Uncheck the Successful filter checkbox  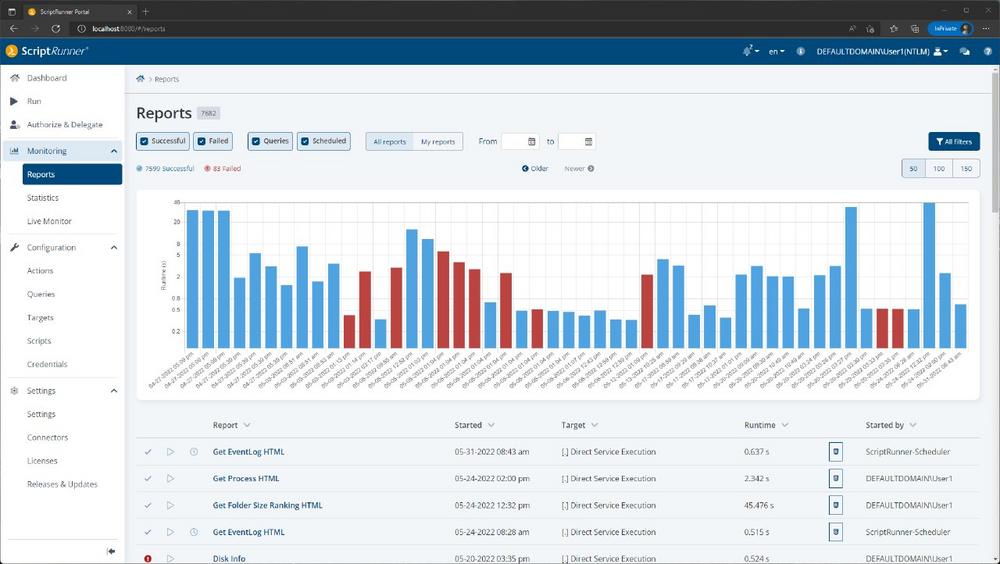click(x=145, y=142)
